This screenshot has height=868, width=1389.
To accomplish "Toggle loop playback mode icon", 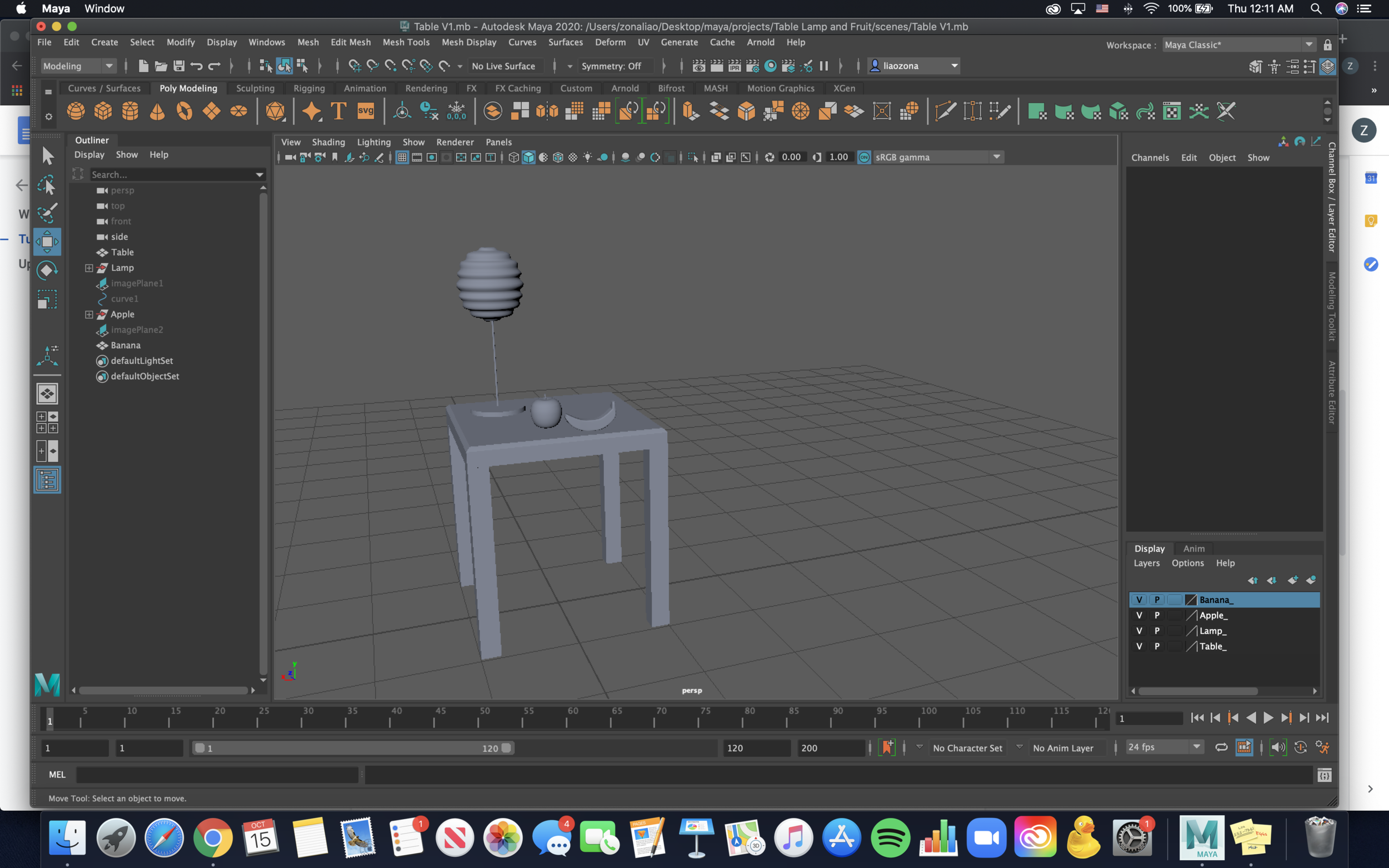I will [x=1221, y=747].
